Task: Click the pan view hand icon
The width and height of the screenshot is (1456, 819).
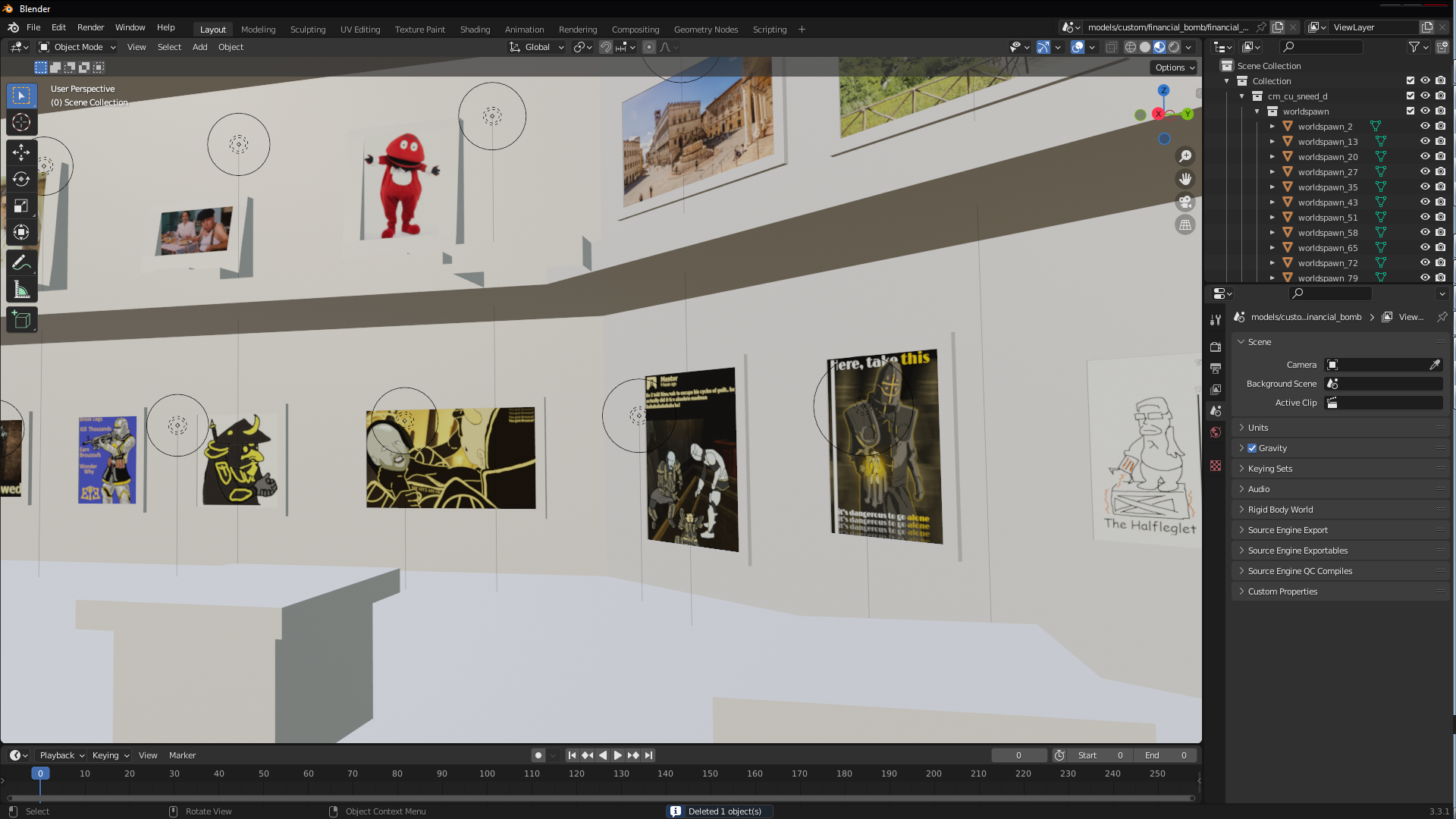Action: (x=1185, y=179)
